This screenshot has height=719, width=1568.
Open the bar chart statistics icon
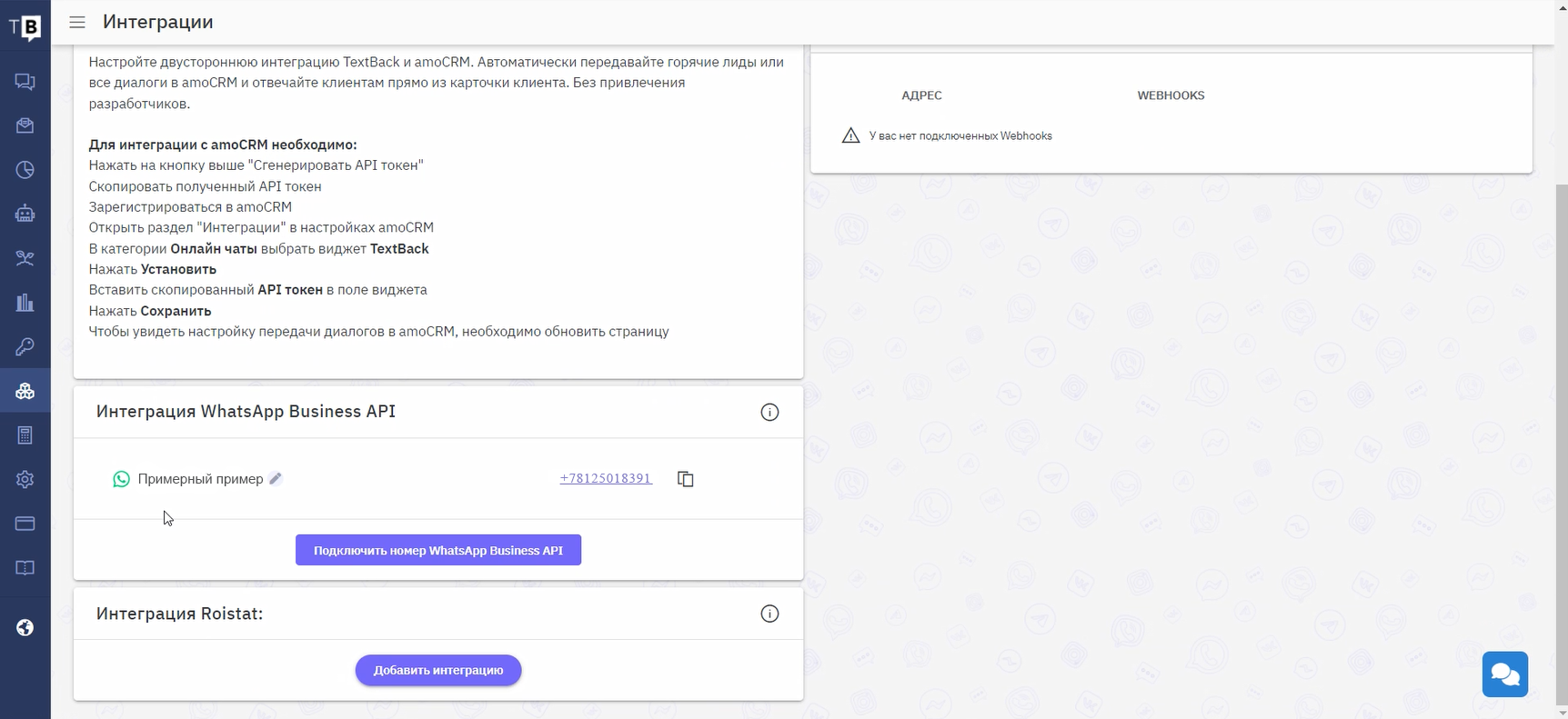(25, 303)
